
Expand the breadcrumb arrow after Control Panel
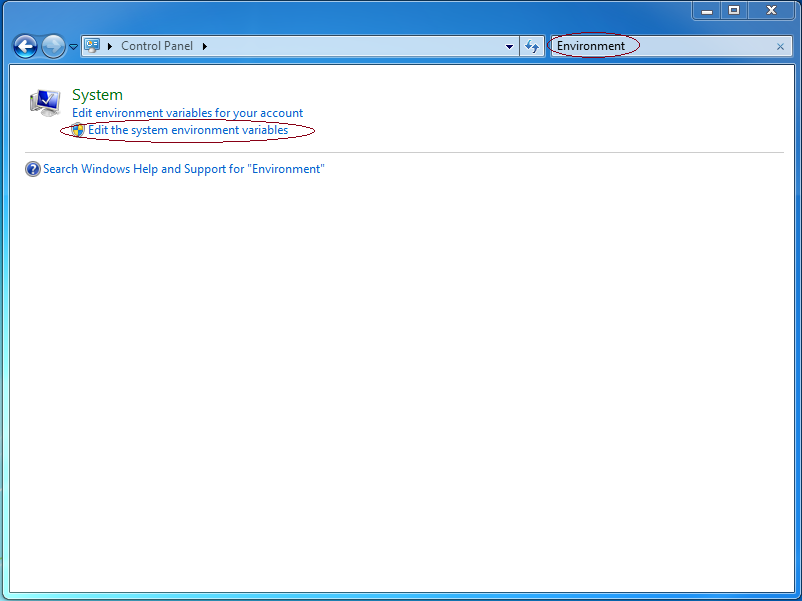(x=205, y=45)
